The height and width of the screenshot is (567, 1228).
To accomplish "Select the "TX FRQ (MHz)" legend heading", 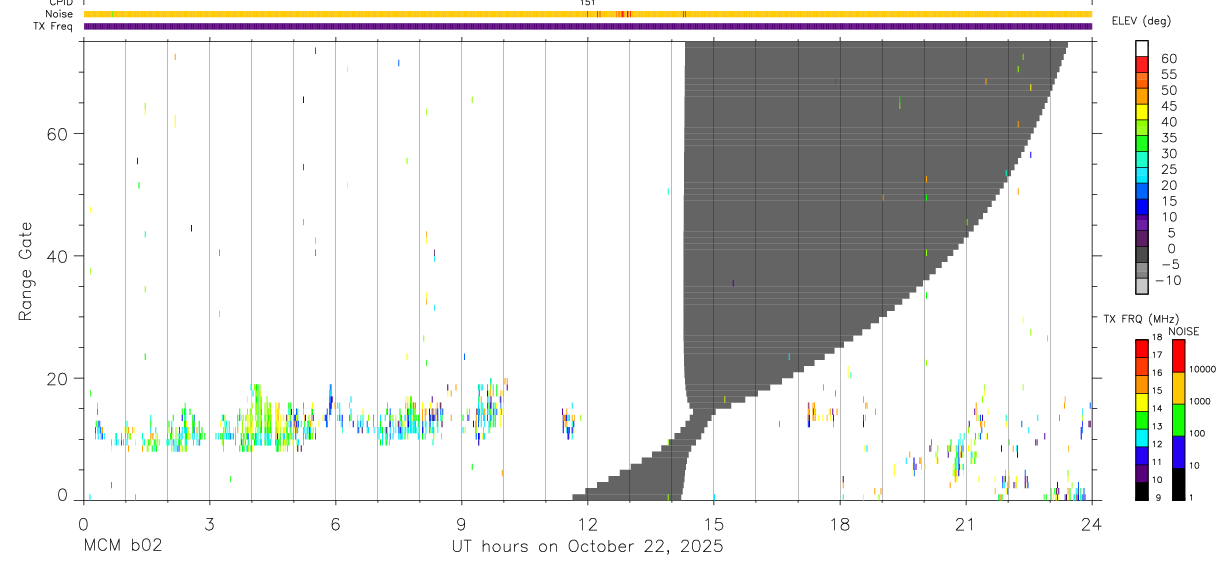I will tap(1141, 318).
